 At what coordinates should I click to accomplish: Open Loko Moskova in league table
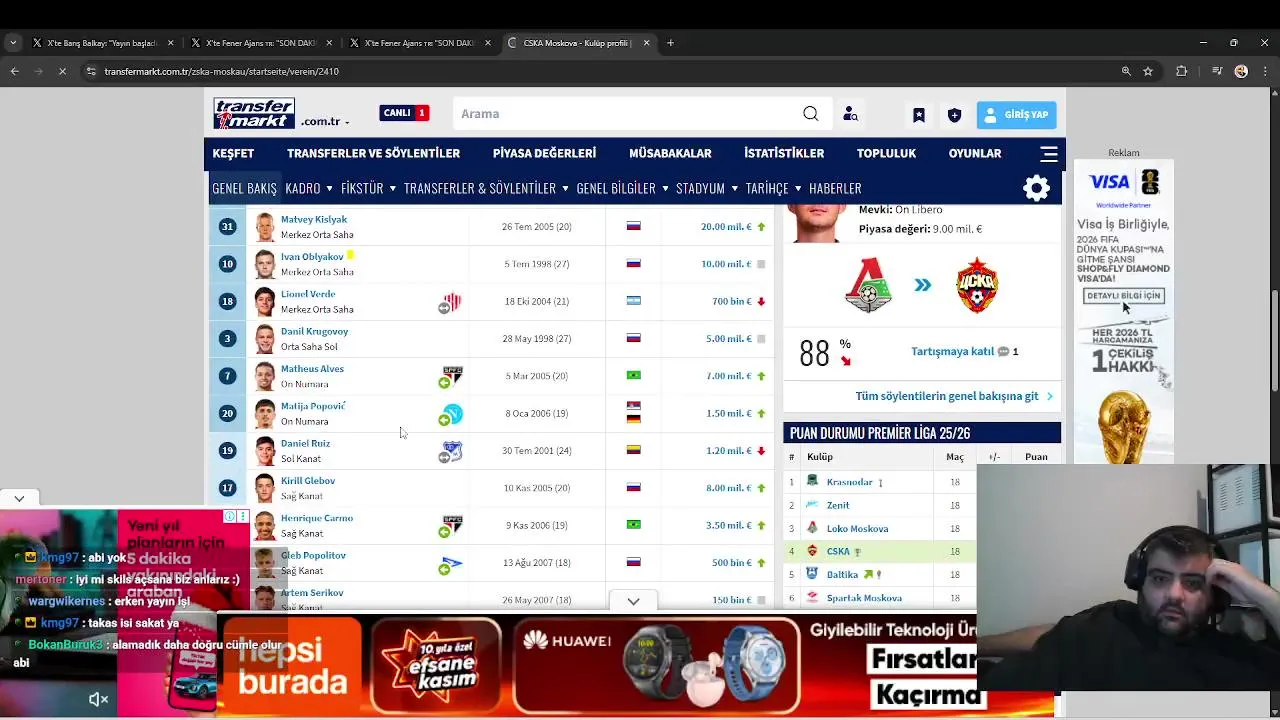coord(857,528)
